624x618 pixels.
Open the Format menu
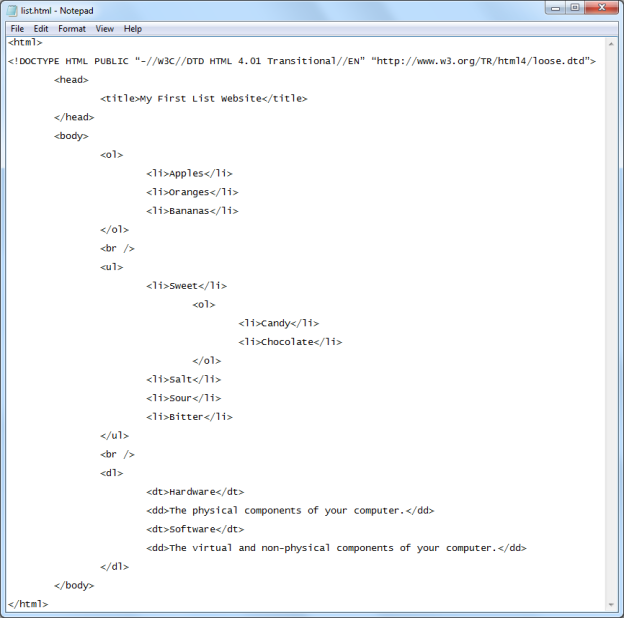pos(72,29)
